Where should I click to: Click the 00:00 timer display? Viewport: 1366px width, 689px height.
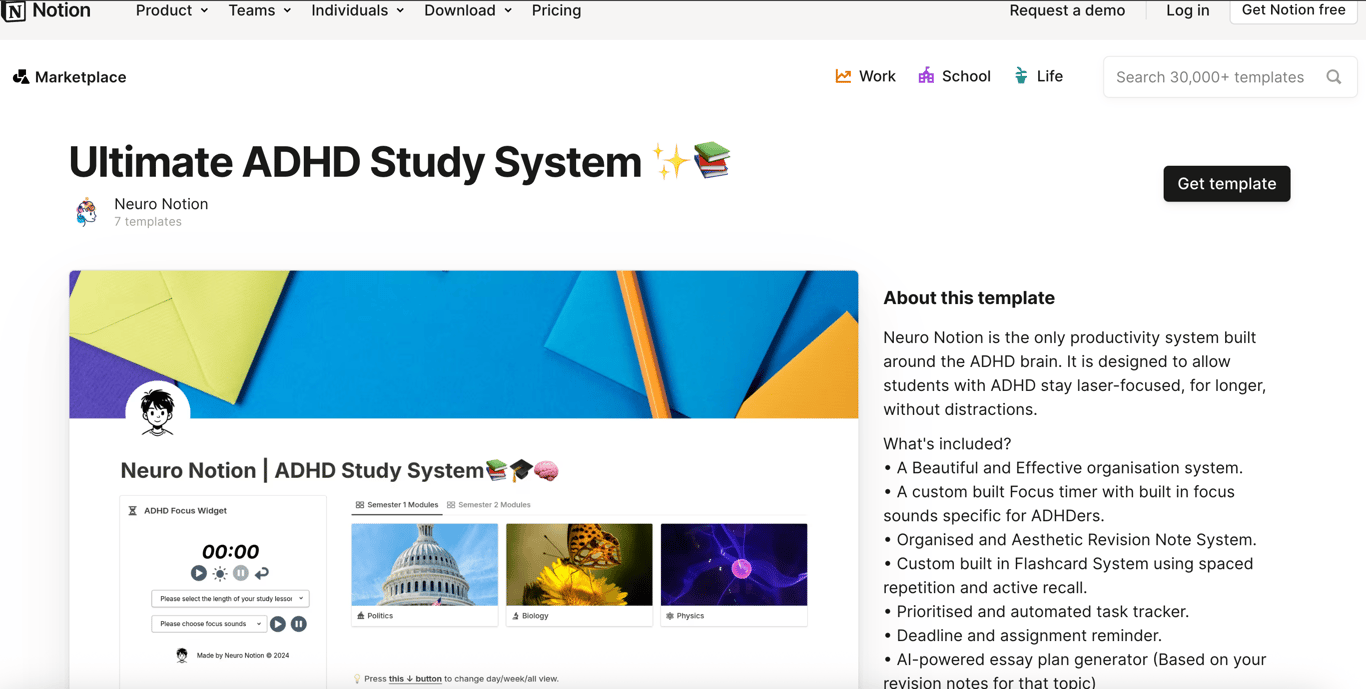pyautogui.click(x=230, y=551)
